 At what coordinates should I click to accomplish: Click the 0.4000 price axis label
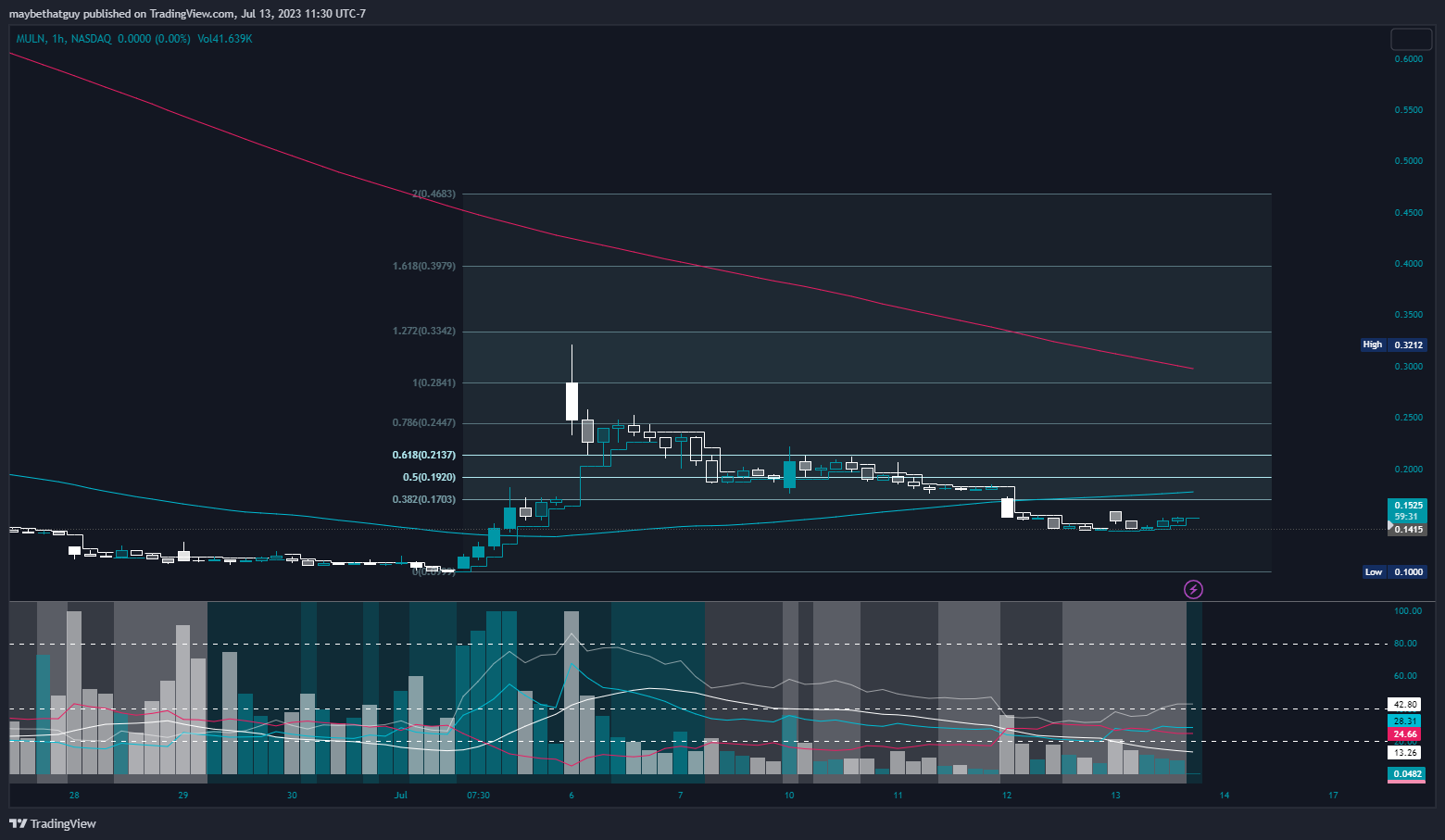(1408, 263)
